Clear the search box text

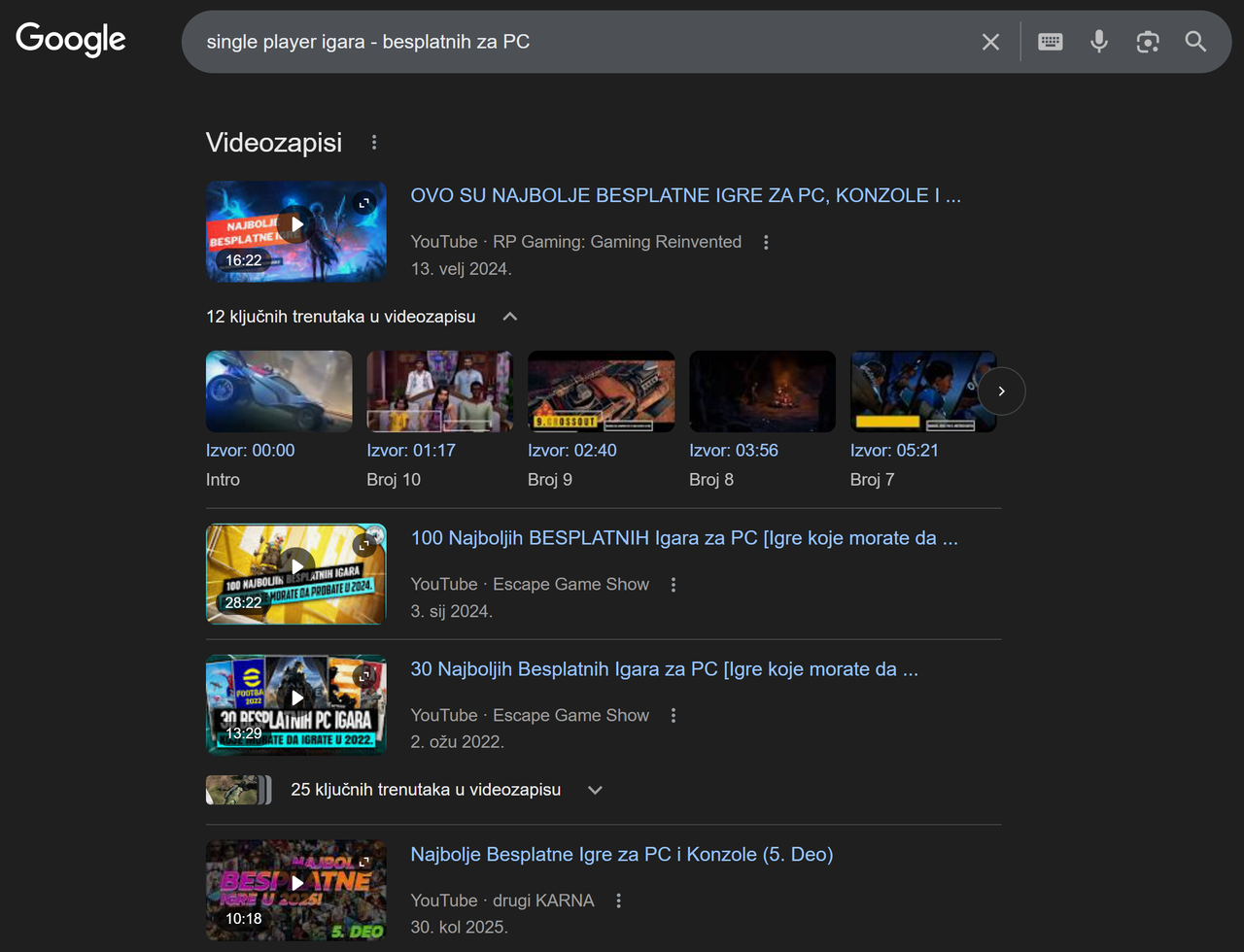click(990, 42)
